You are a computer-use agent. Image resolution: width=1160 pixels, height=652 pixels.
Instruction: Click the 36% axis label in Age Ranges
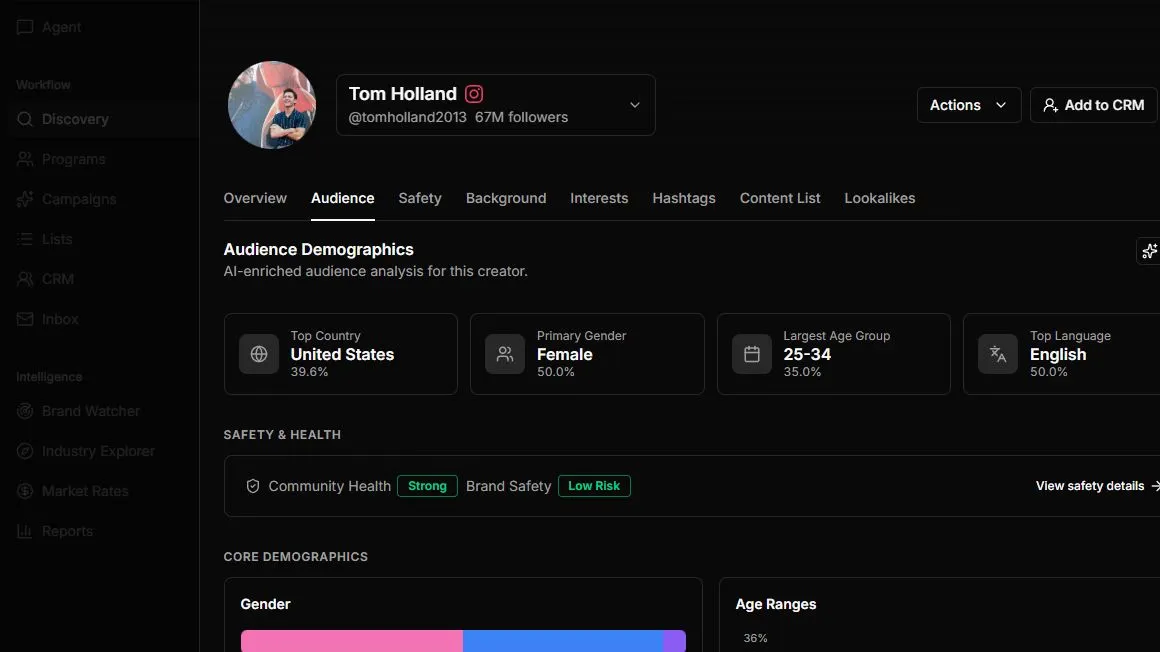755,638
